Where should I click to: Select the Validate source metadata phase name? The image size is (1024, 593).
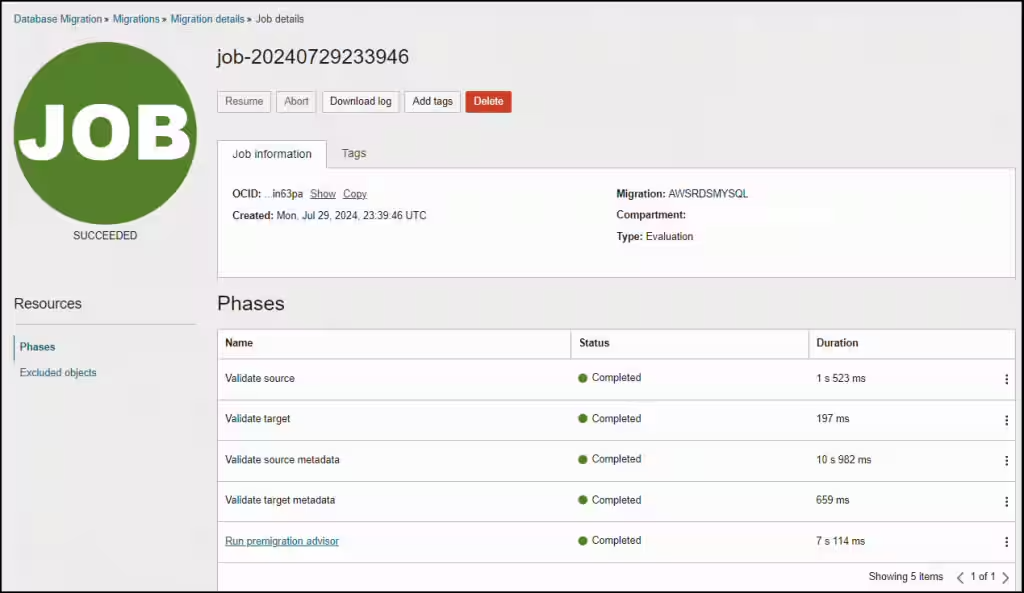[282, 460]
